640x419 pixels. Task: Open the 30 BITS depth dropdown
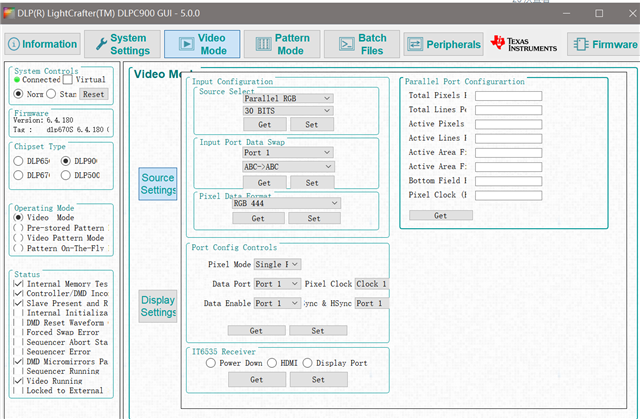(288, 111)
